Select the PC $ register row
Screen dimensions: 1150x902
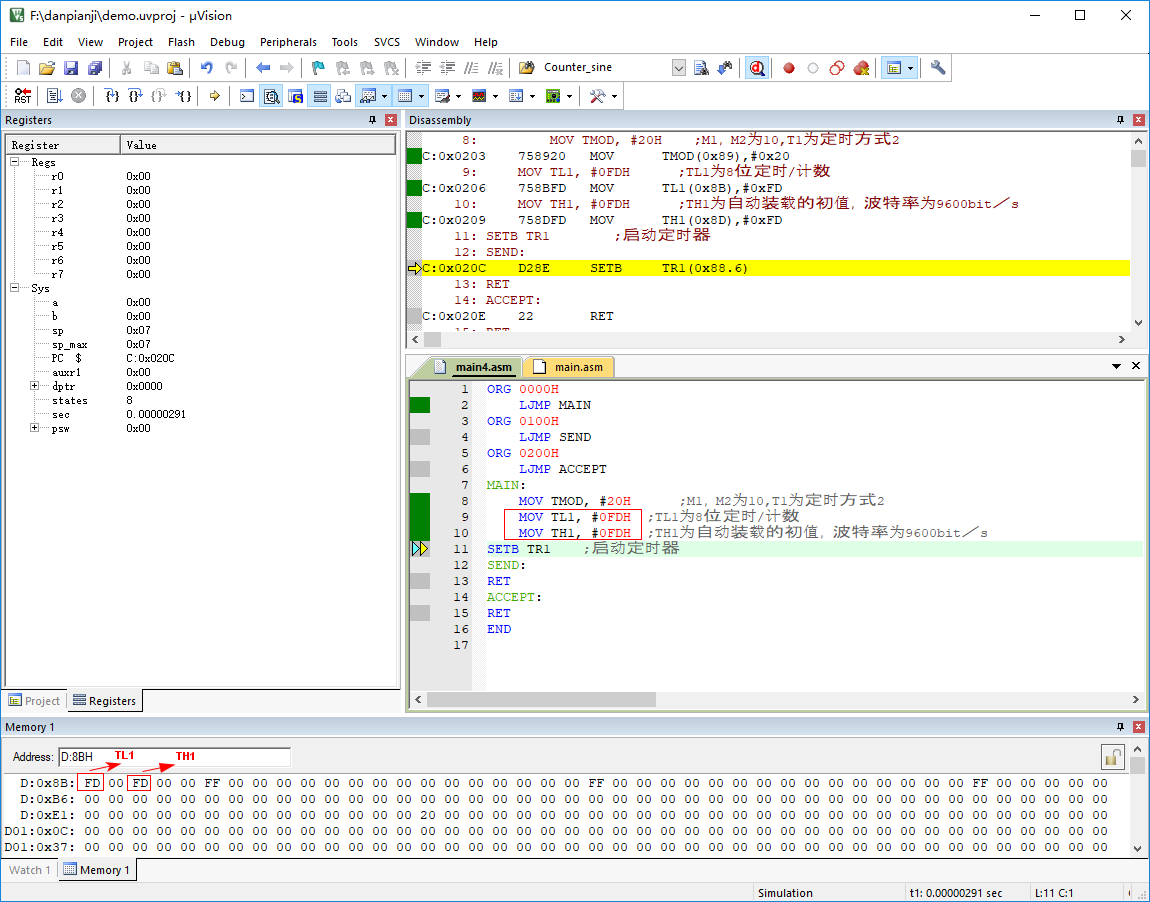[x=200, y=358]
